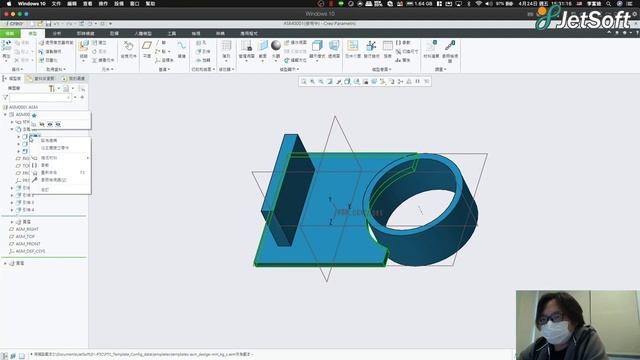640x360 pixels.
Task: Click the Section (截面) icon
Action: (x=262, y=46)
